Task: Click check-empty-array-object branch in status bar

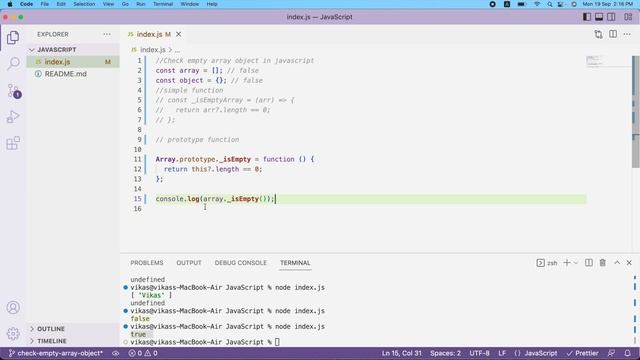Action: coord(56,353)
